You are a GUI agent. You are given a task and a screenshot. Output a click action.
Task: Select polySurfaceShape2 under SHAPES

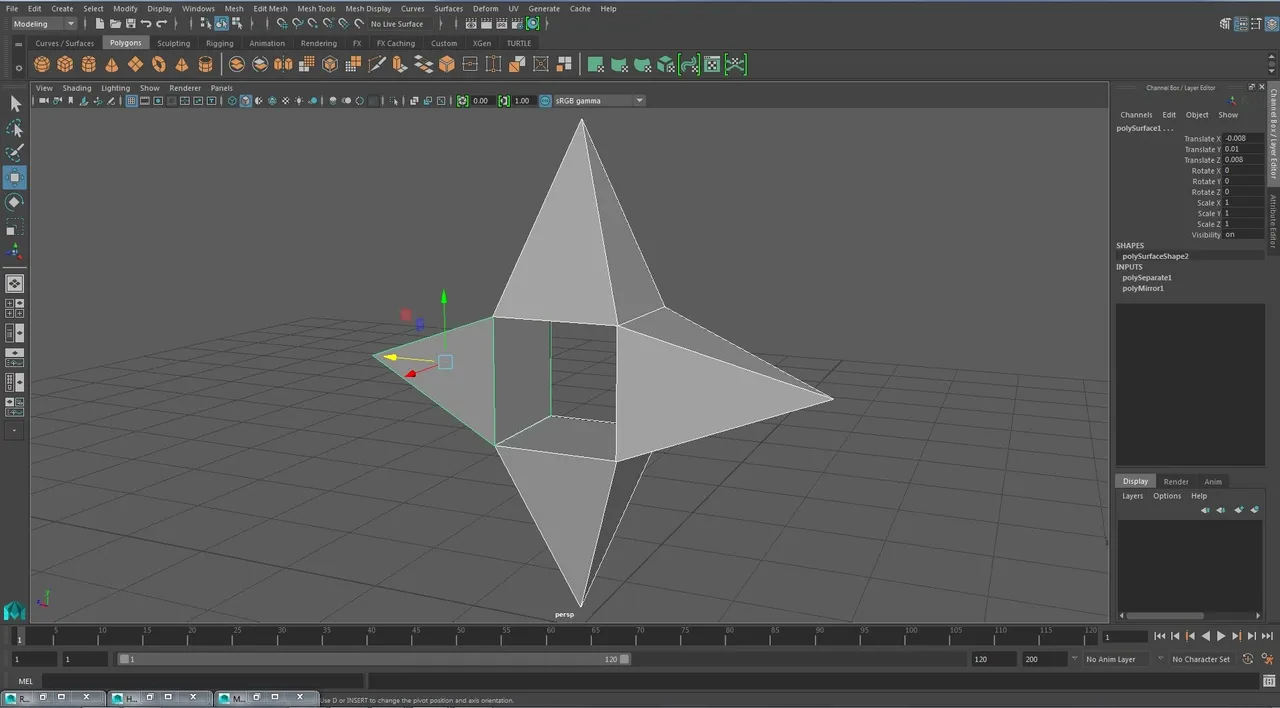coord(1155,256)
